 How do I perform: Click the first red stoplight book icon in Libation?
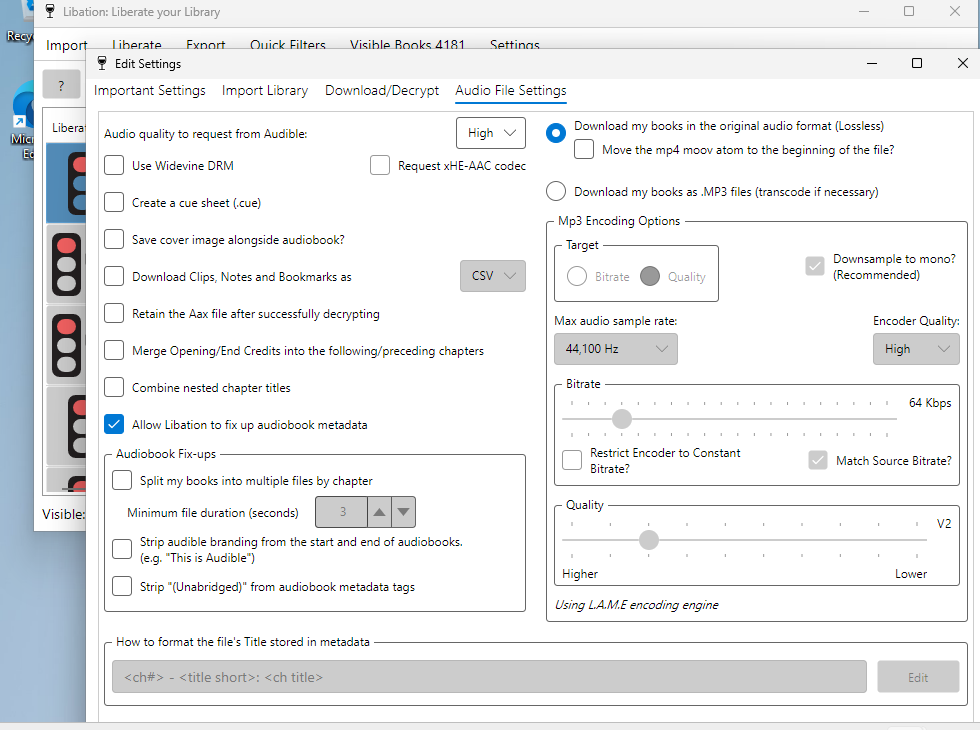tap(77, 184)
